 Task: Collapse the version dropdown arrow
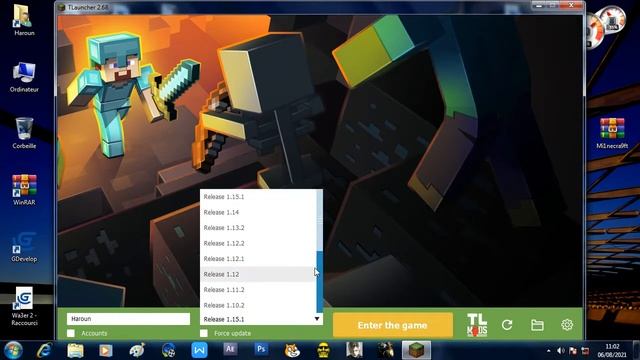317,319
